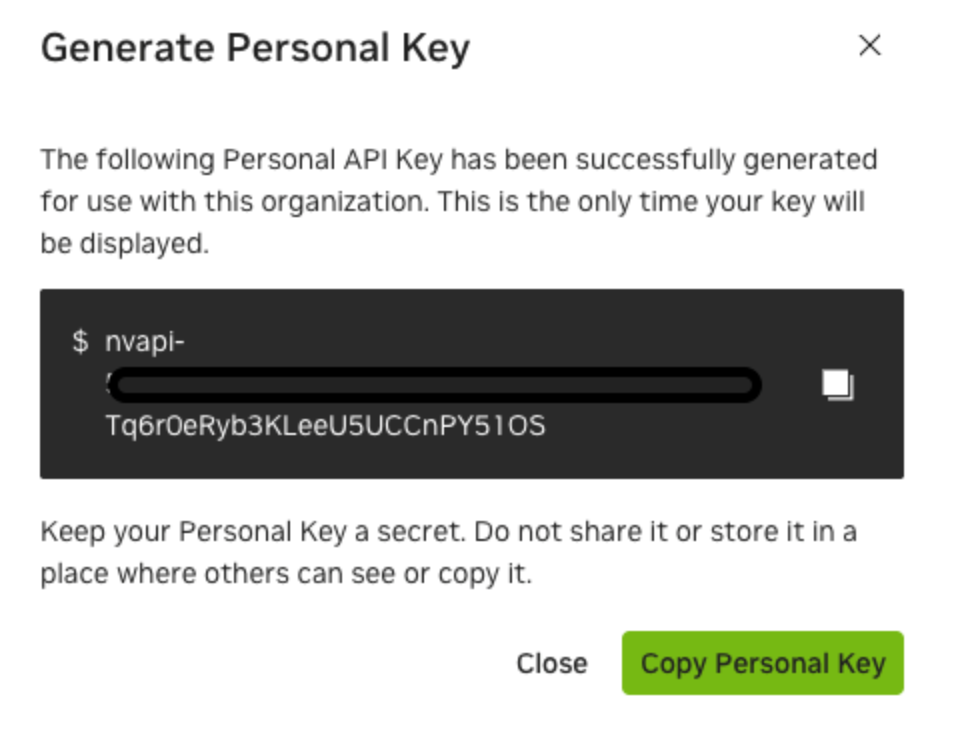Click the blacked-out redacted key bar
This screenshot has width=956, height=755.
click(435, 385)
